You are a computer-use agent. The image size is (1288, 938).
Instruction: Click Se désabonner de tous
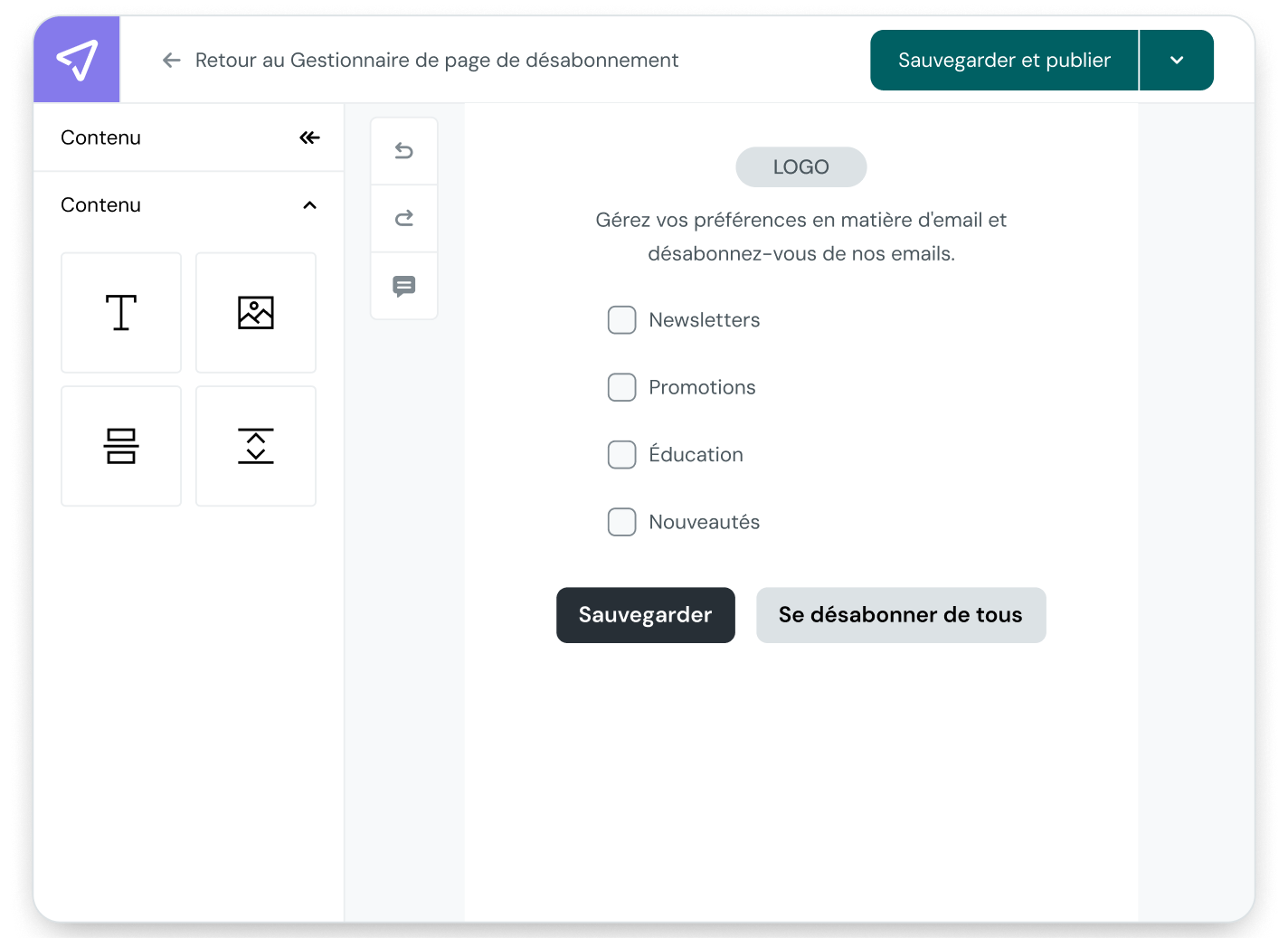pyautogui.click(x=900, y=615)
